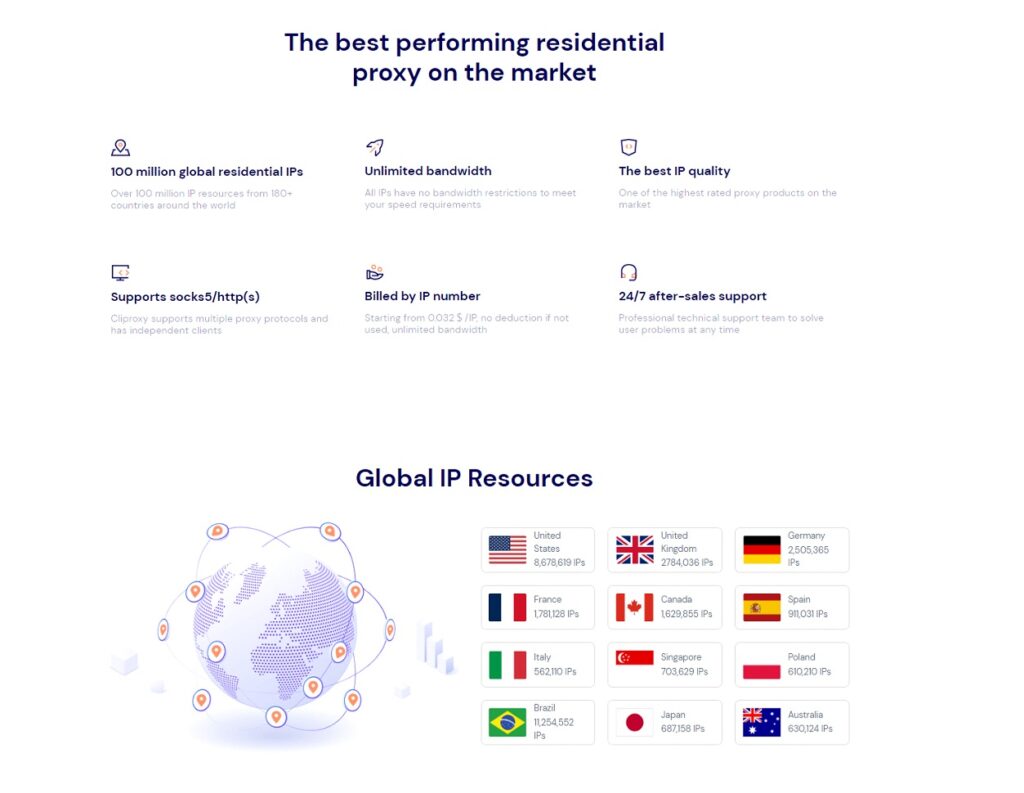
Task: Click the Japan flag icon
Action: click(634, 722)
